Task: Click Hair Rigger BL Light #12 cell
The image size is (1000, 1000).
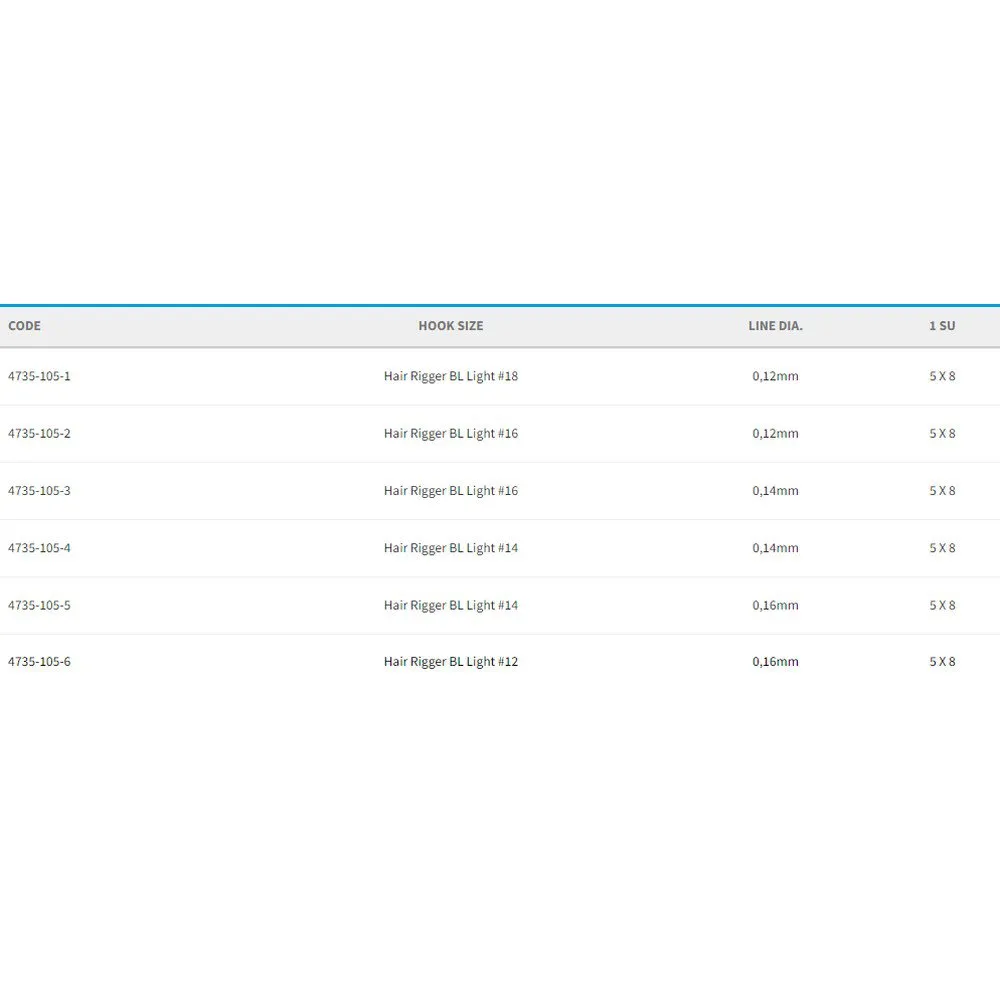Action: pos(451,662)
